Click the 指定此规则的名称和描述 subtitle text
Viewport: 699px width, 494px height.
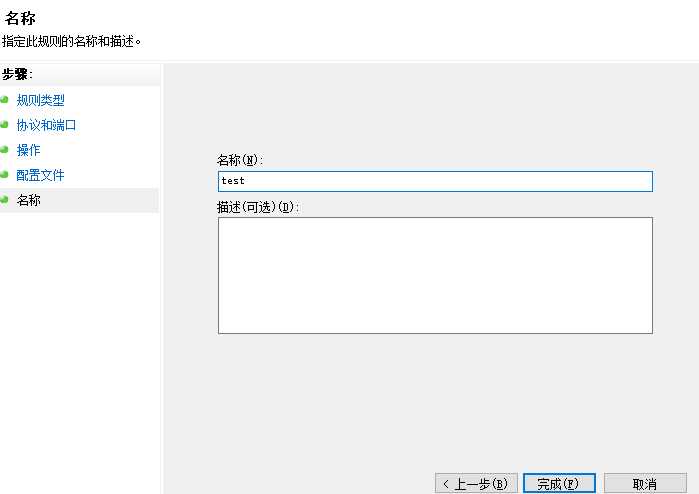point(71,41)
